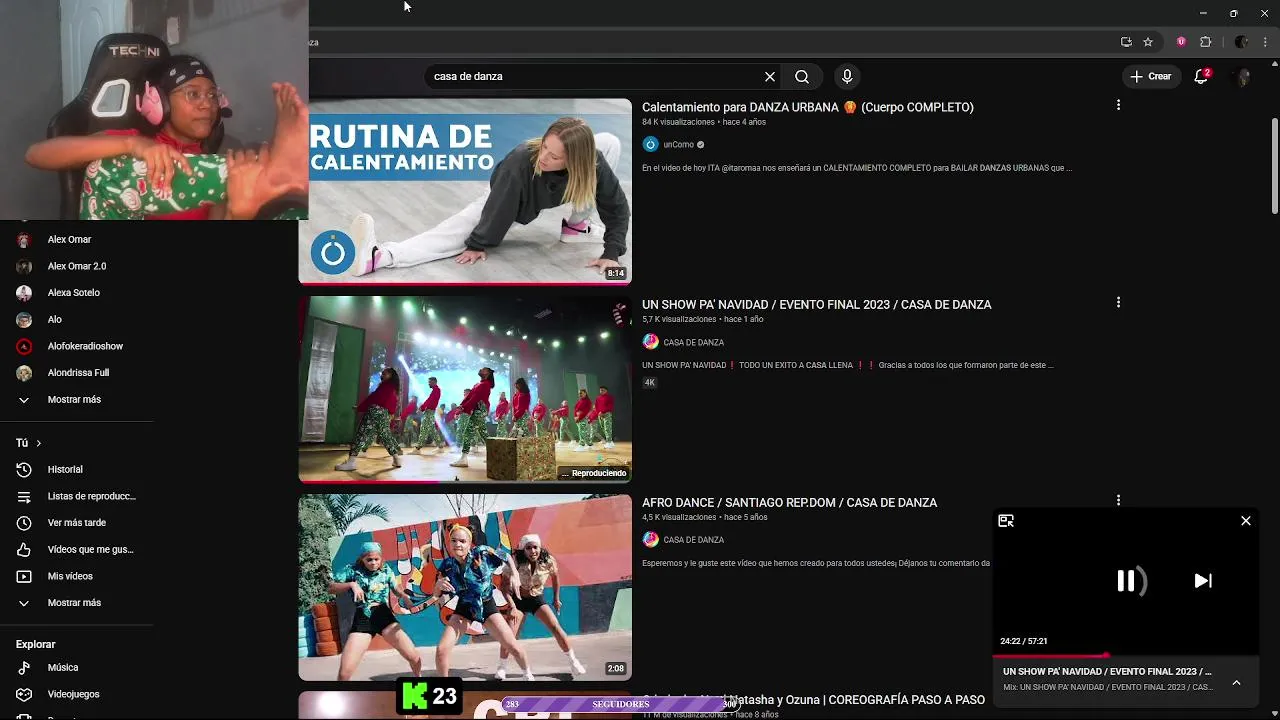Open title Calentamiento para DANZA URBANA
The width and height of the screenshot is (1280, 720).
coord(807,107)
